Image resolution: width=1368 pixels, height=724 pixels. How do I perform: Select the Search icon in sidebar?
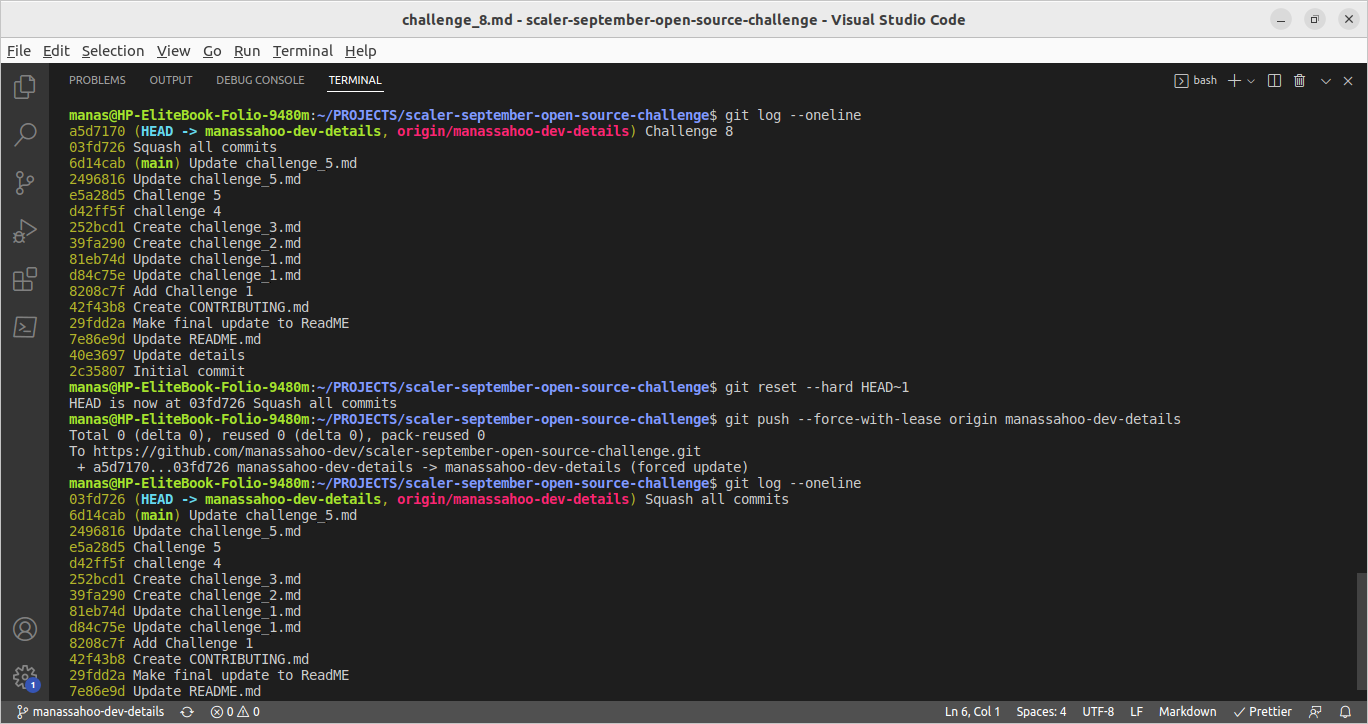[x=24, y=134]
